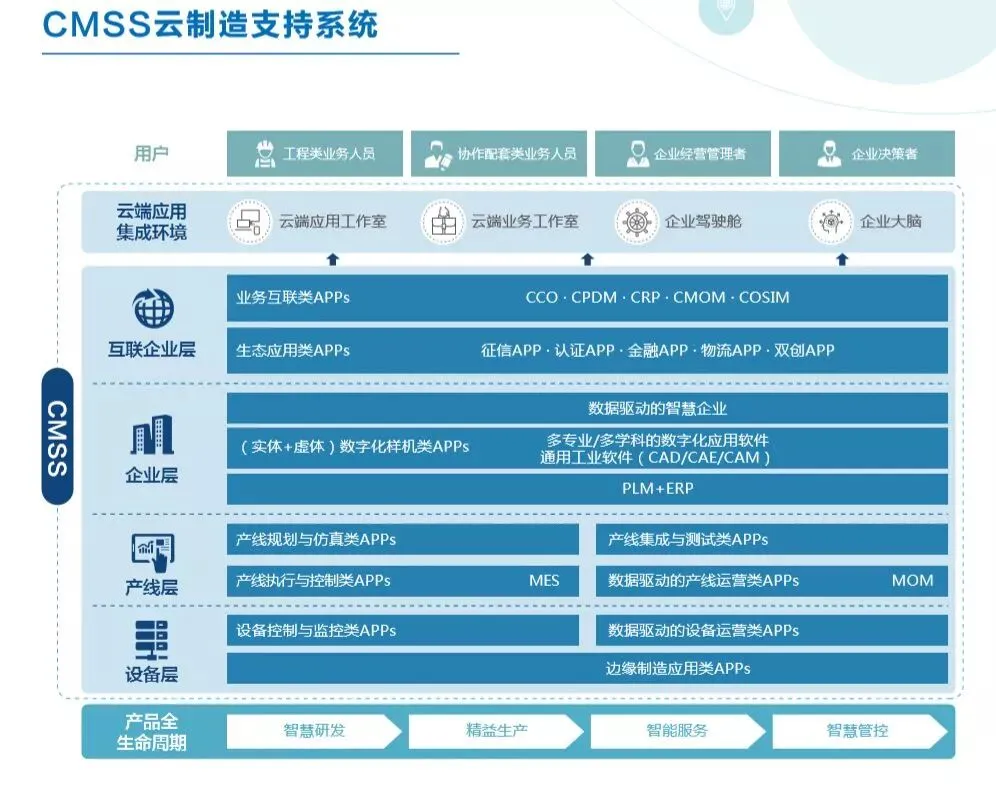This screenshot has width=996, height=788.
Task: Click the MES text
Action: point(544,581)
